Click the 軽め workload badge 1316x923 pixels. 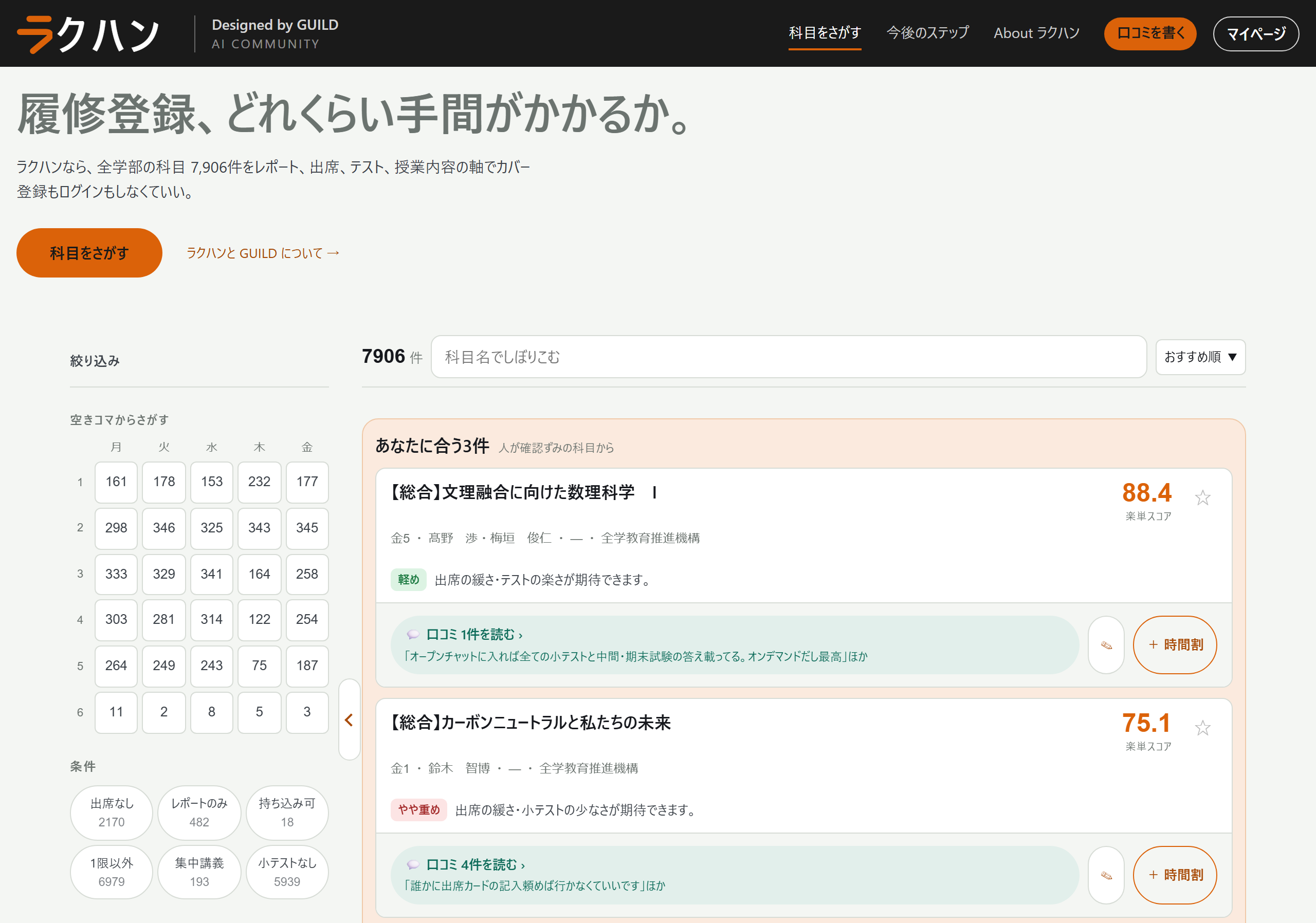pos(408,580)
